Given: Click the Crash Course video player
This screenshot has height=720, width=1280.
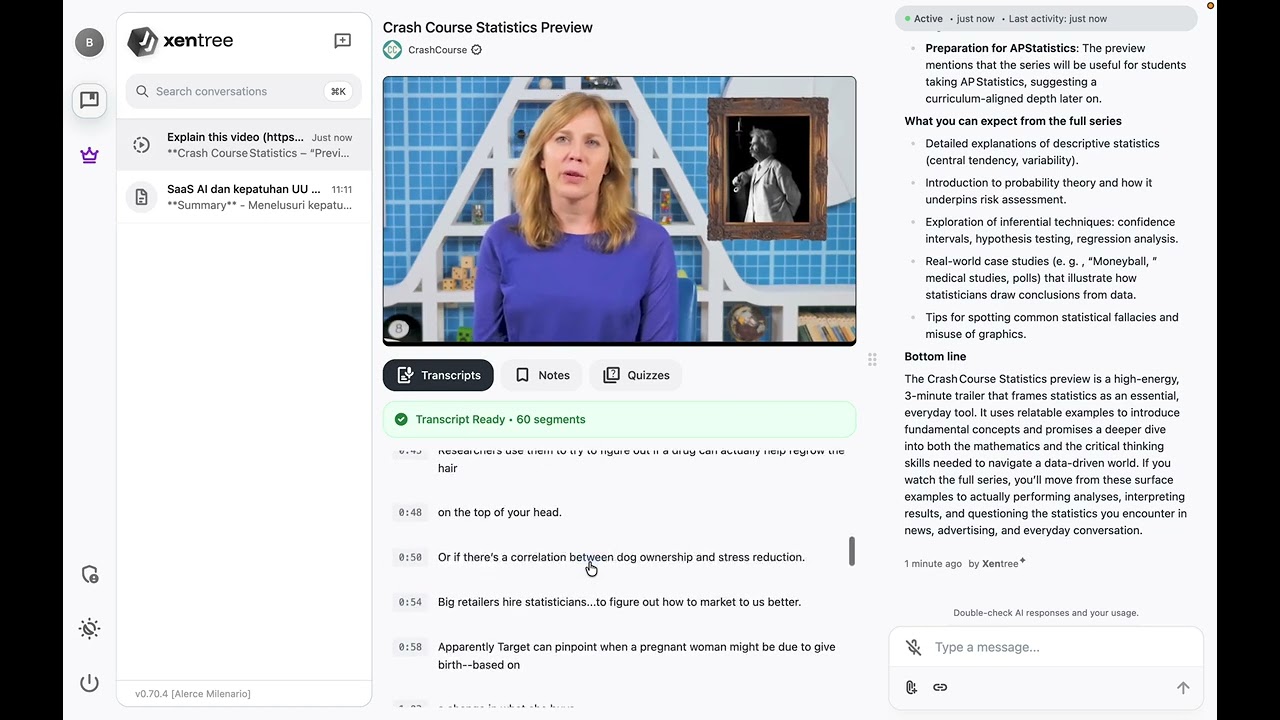Looking at the screenshot, I should click(619, 211).
